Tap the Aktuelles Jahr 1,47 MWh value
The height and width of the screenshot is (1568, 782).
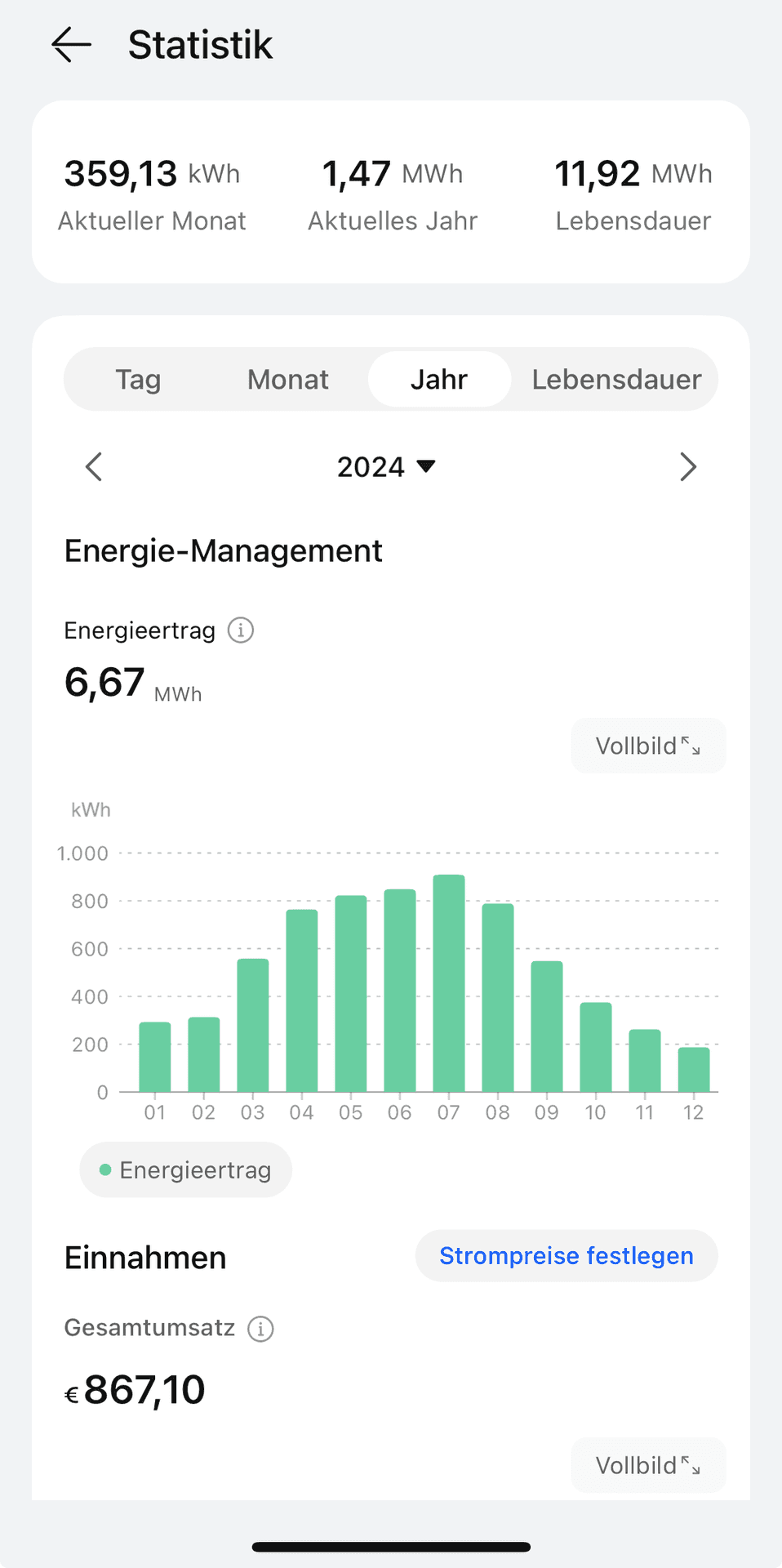click(x=393, y=174)
